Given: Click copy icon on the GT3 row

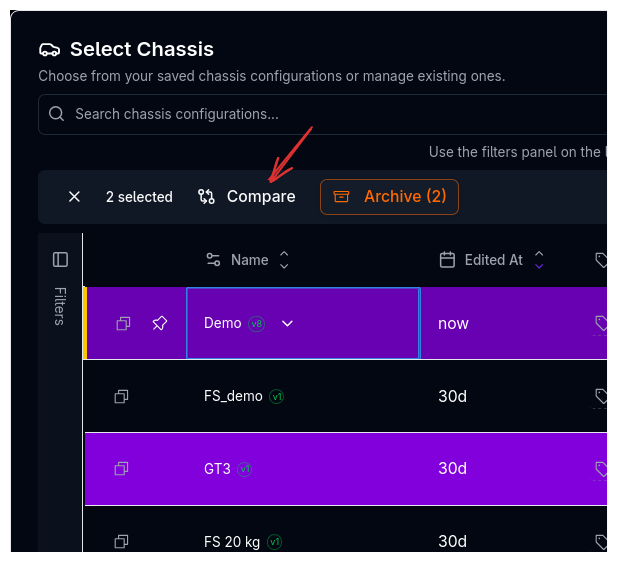Looking at the screenshot, I should pos(121,468).
